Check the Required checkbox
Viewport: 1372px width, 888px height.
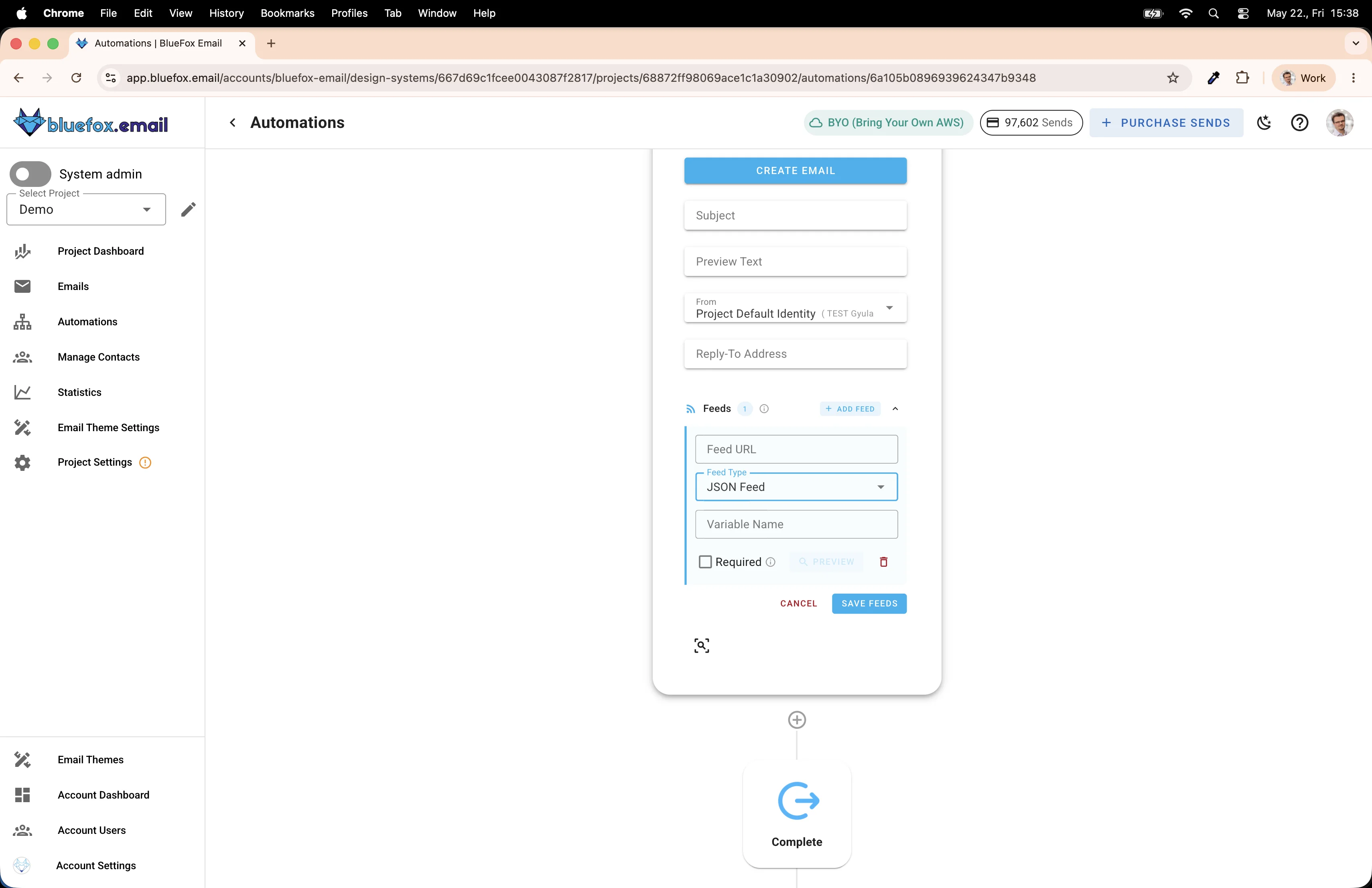point(705,562)
